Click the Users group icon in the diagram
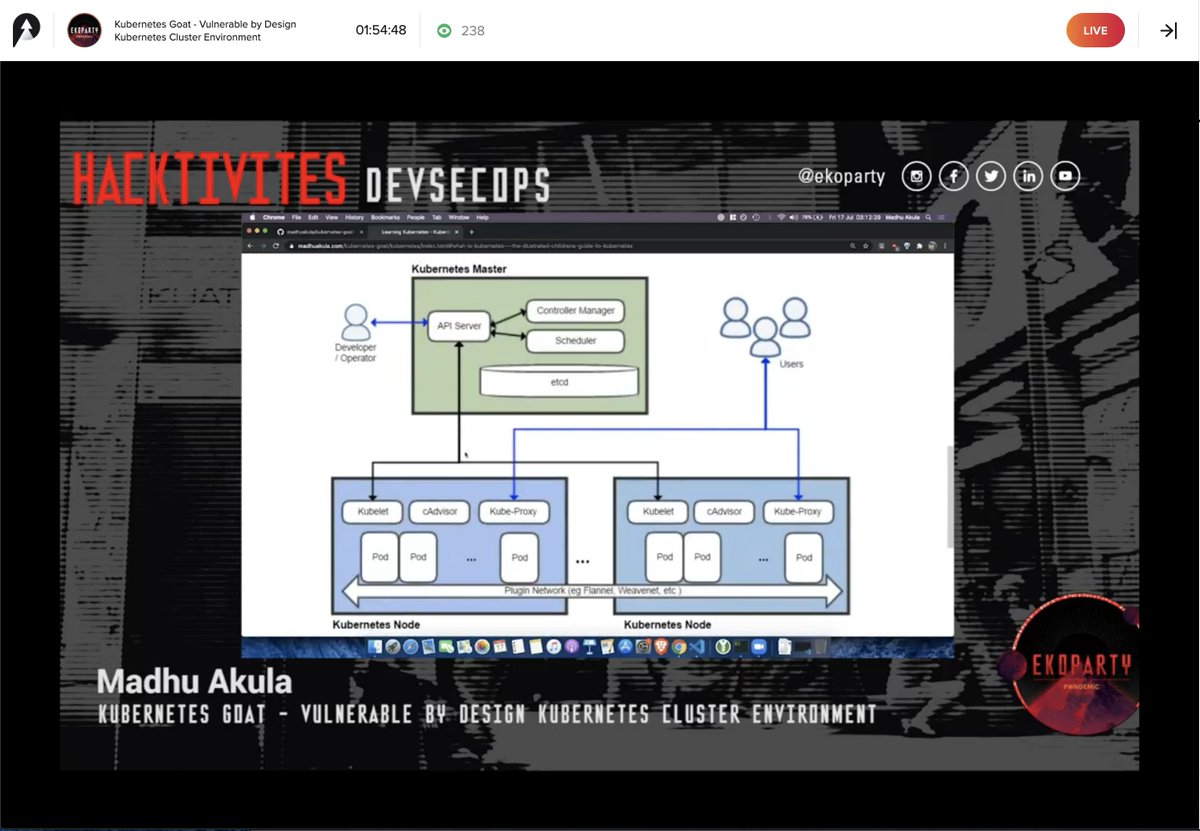This screenshot has width=1200, height=831. click(x=765, y=325)
